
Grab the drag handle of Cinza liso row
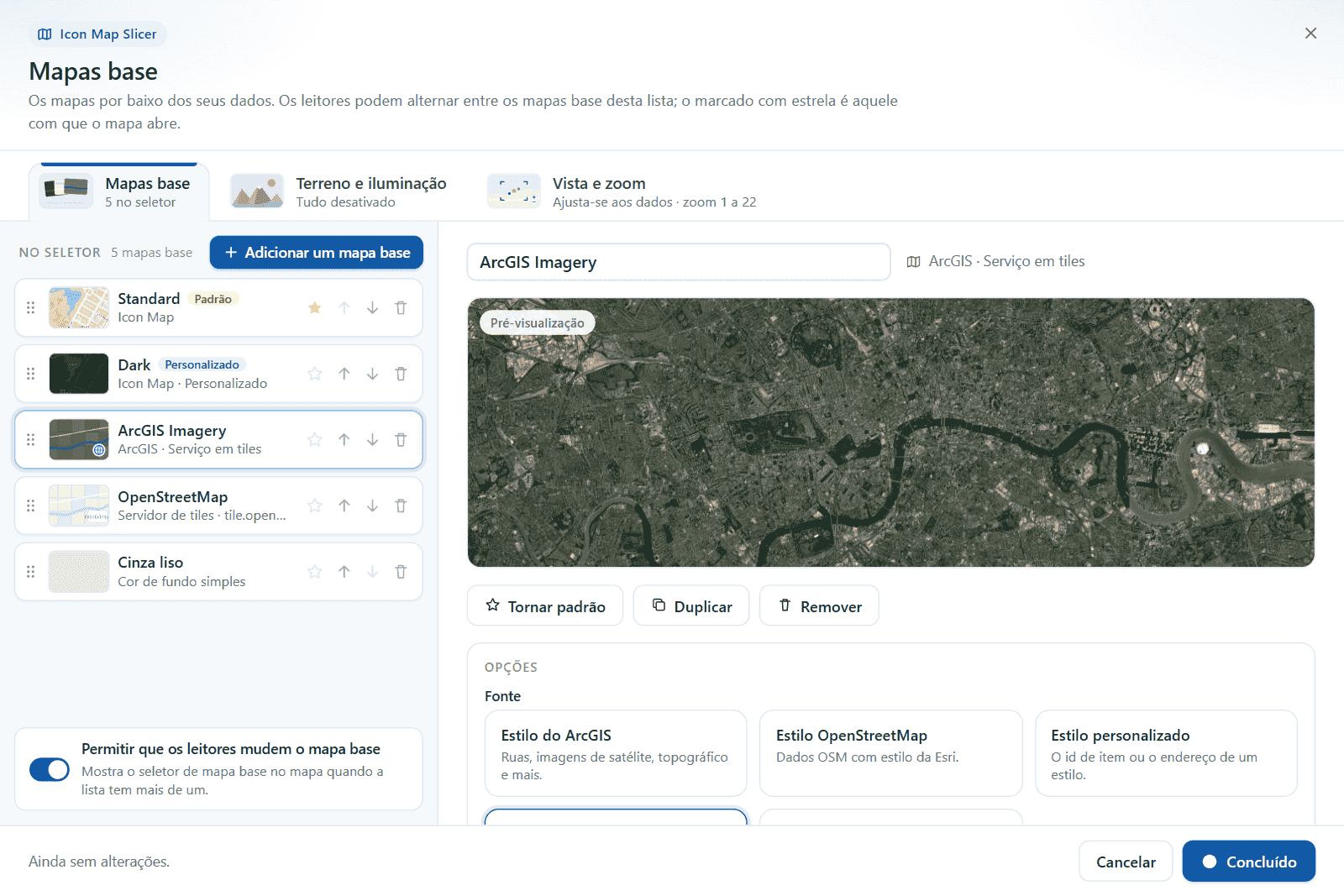tap(31, 572)
